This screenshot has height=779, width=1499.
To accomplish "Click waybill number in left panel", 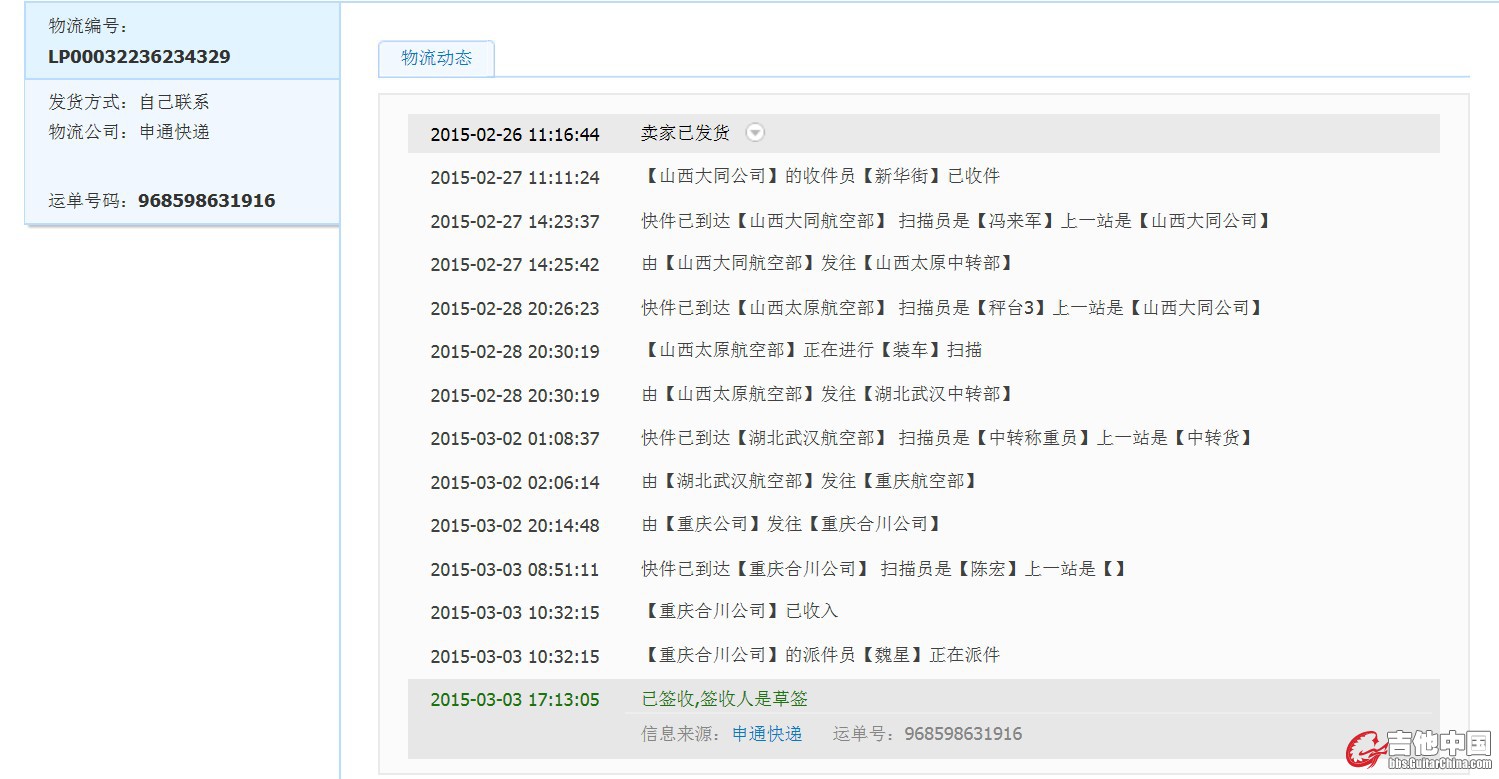I will point(206,201).
